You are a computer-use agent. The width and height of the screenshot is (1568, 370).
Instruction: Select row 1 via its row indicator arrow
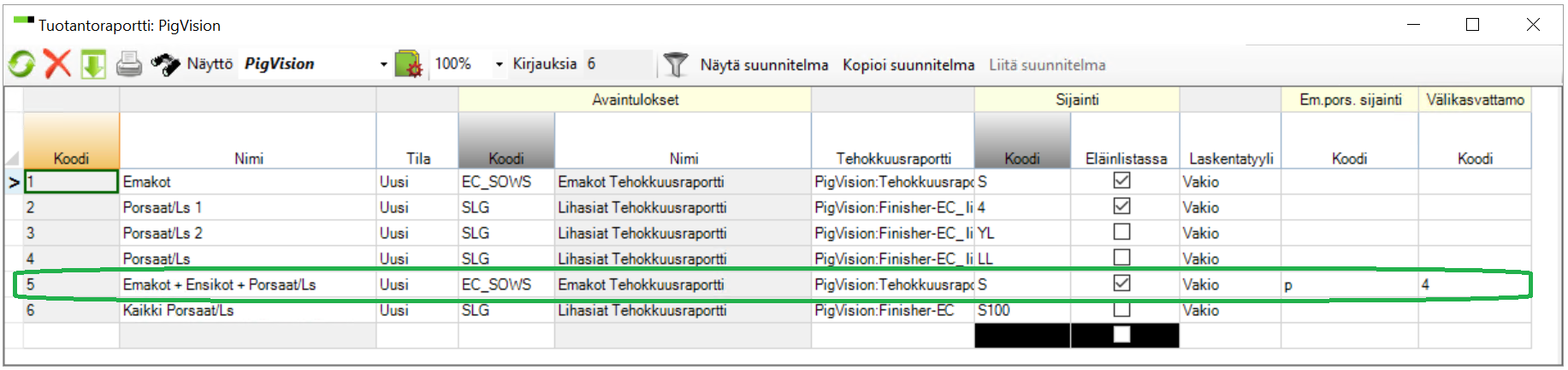coord(14,182)
